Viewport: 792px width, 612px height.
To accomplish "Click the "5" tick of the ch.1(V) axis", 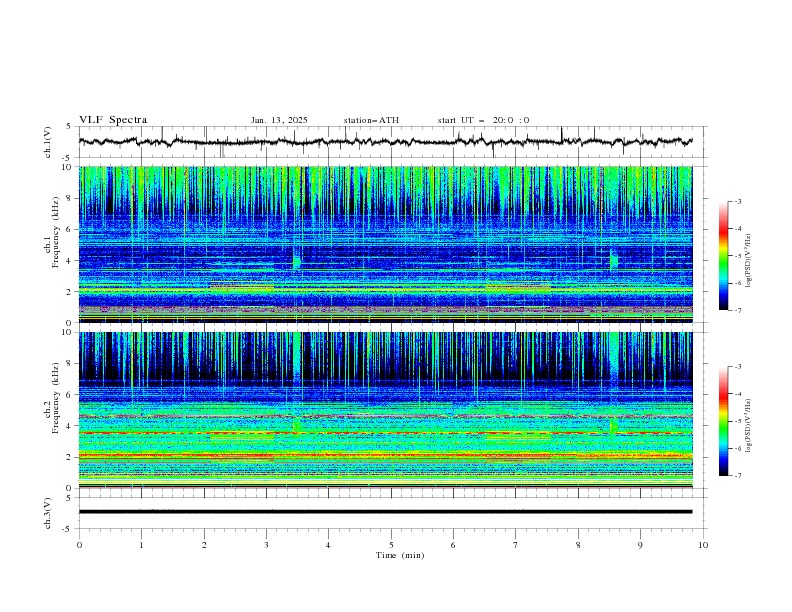I will [x=69, y=127].
